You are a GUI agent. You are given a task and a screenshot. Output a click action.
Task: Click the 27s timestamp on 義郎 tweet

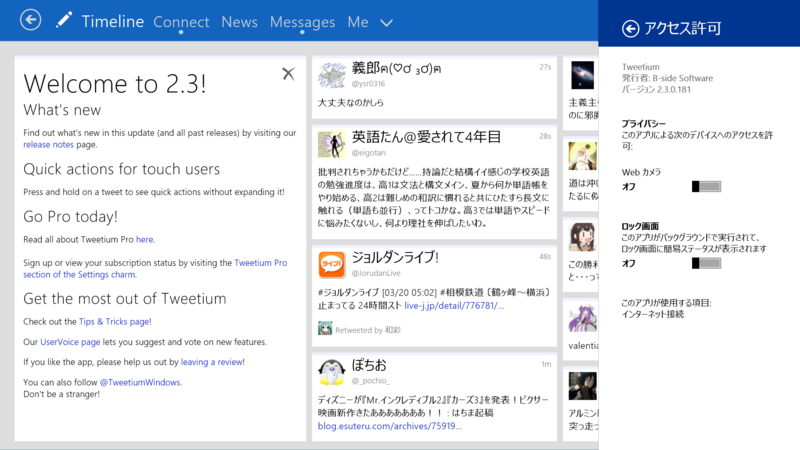(x=545, y=67)
